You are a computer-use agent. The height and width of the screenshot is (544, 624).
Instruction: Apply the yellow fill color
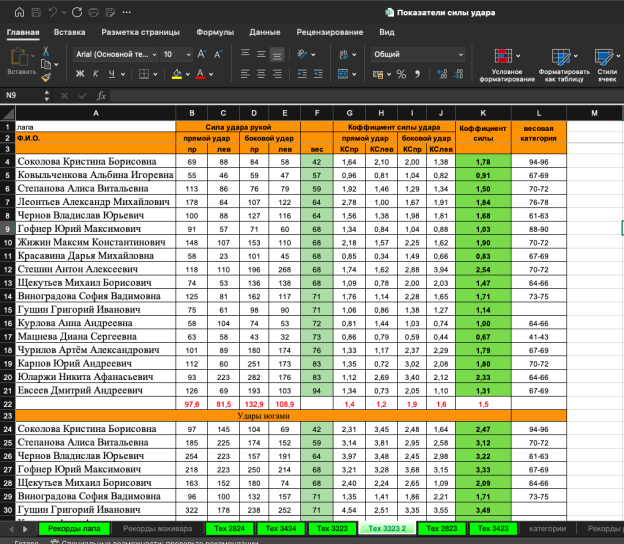point(177,74)
